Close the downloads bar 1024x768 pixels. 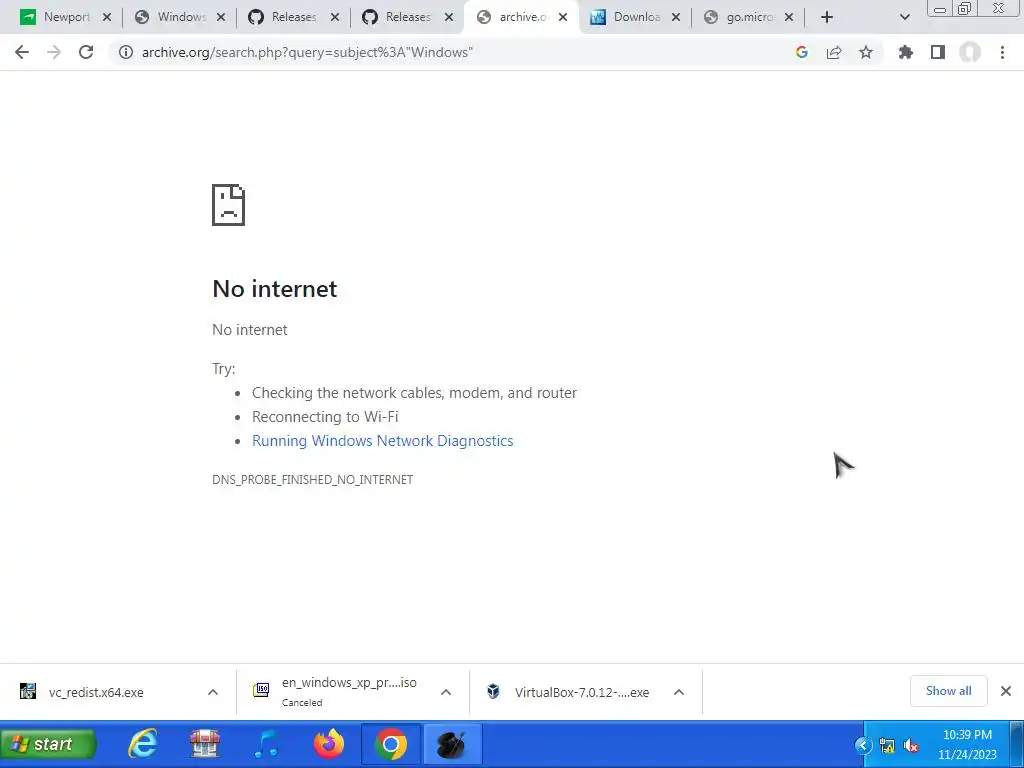pyautogui.click(x=1006, y=691)
